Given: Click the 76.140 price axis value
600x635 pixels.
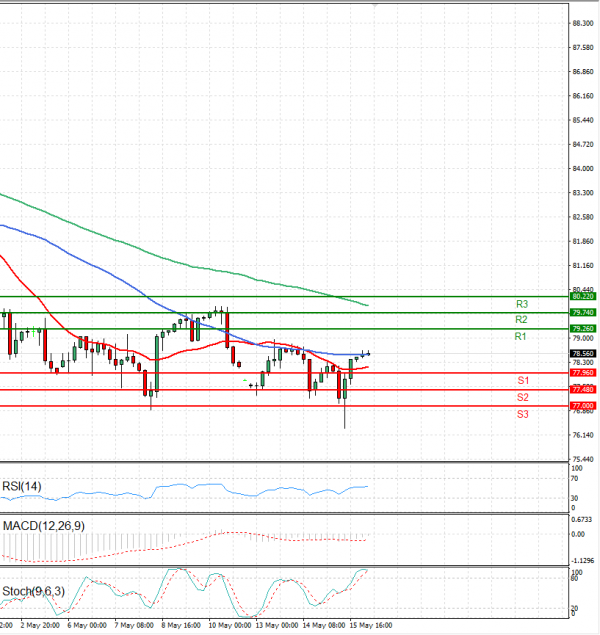Looking at the screenshot, I should (583, 435).
